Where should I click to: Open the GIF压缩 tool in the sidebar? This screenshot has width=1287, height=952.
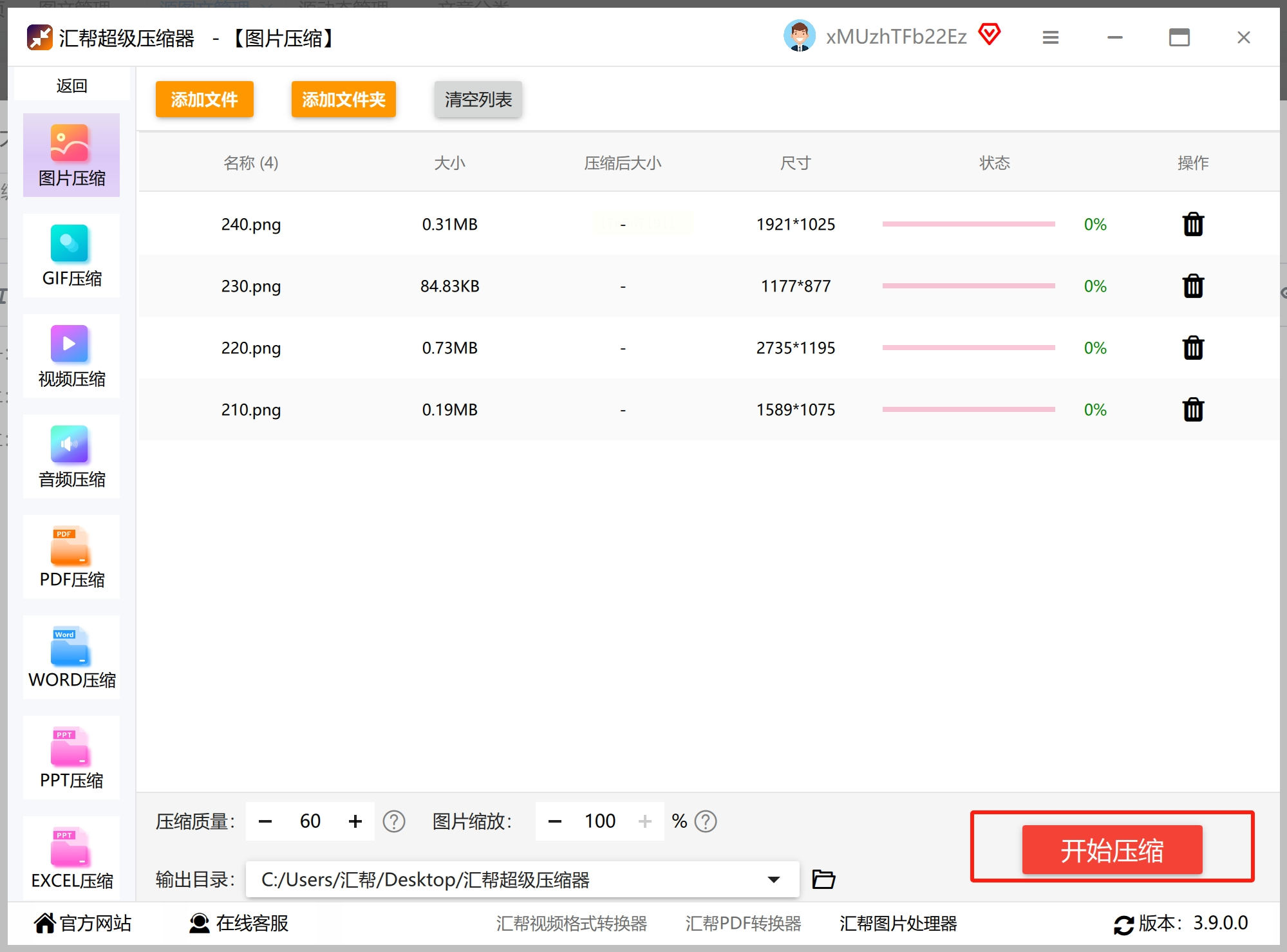pyautogui.click(x=71, y=256)
